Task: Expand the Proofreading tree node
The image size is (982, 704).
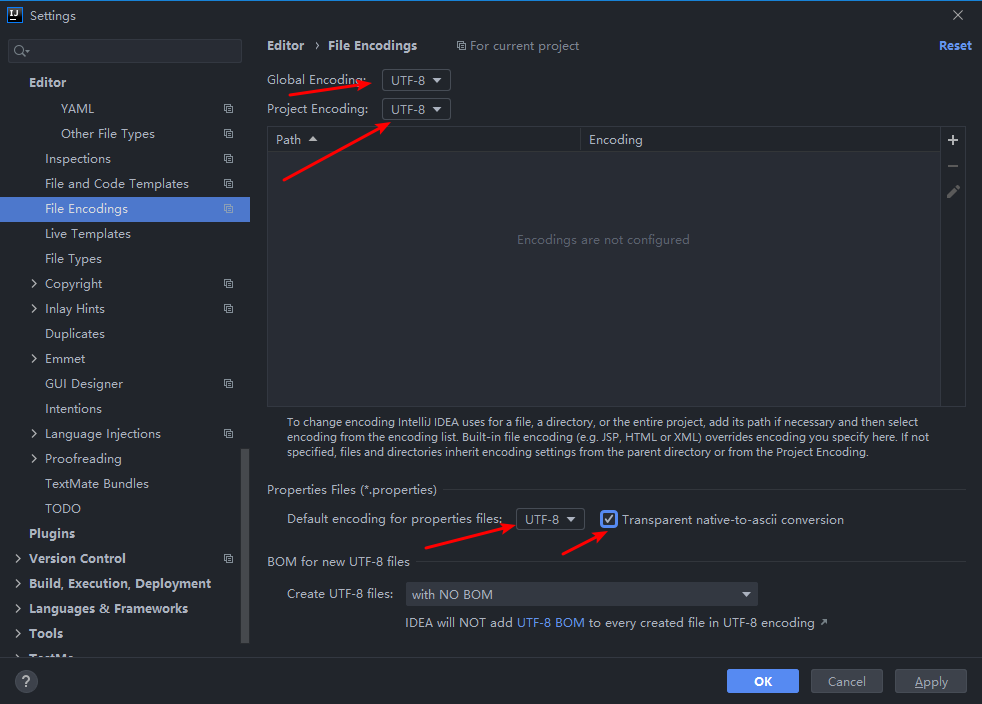Action: point(34,458)
